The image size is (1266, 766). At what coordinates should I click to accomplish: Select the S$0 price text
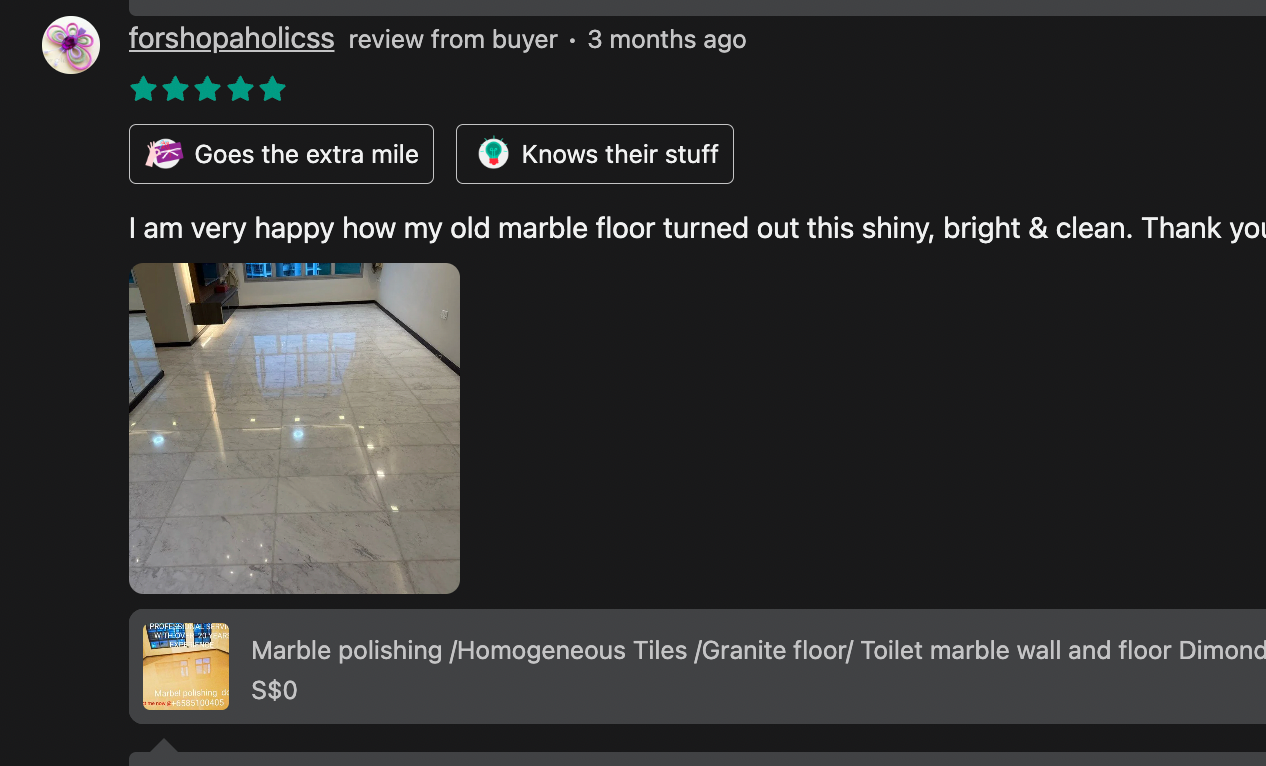[274, 690]
